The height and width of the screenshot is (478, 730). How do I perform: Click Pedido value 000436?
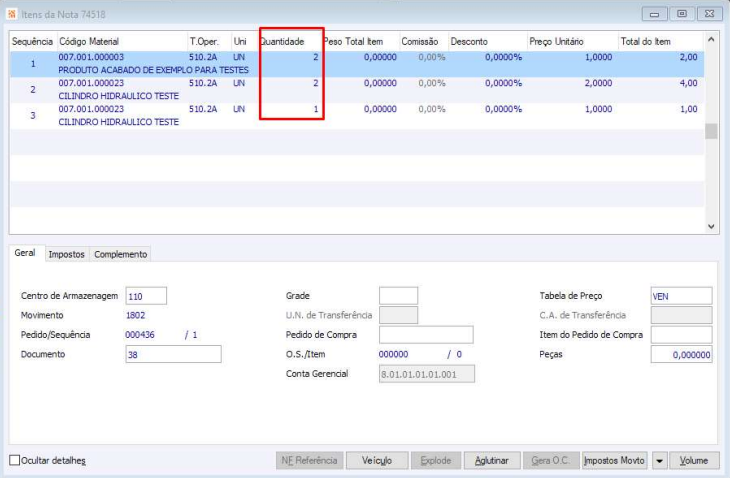point(140,335)
